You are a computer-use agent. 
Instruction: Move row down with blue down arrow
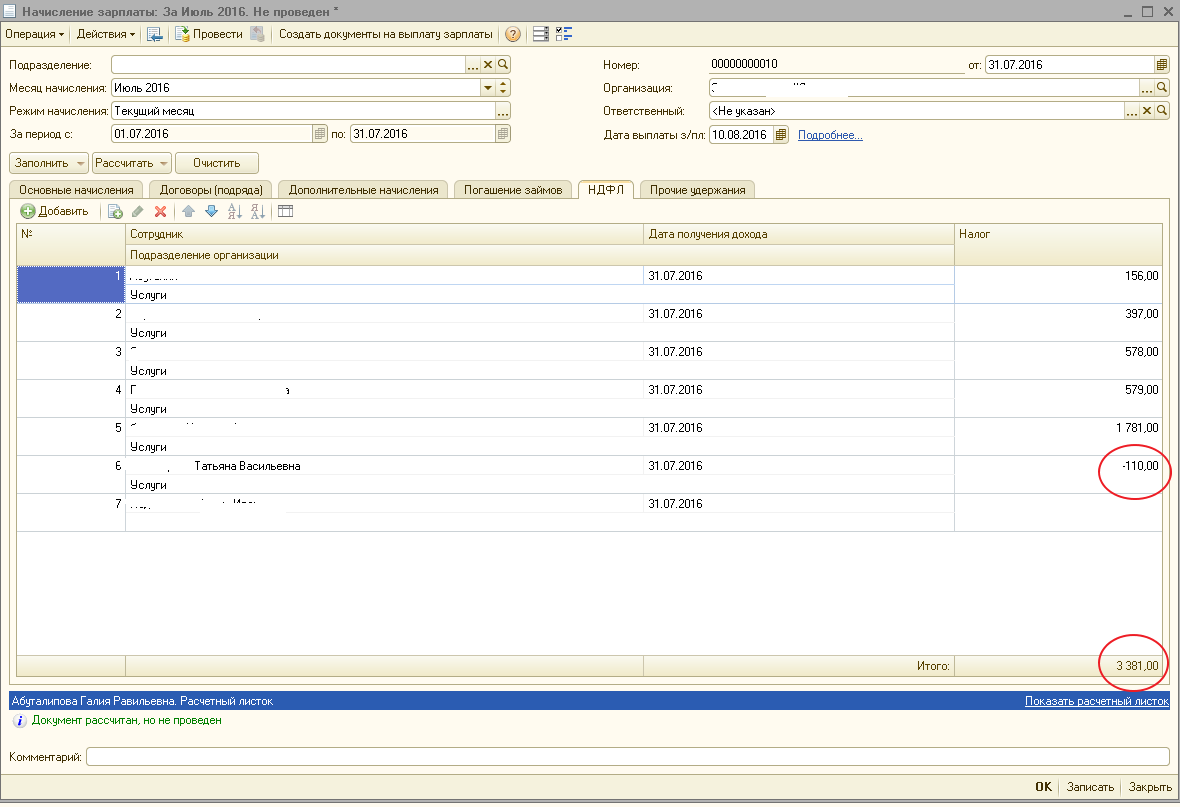tap(211, 211)
